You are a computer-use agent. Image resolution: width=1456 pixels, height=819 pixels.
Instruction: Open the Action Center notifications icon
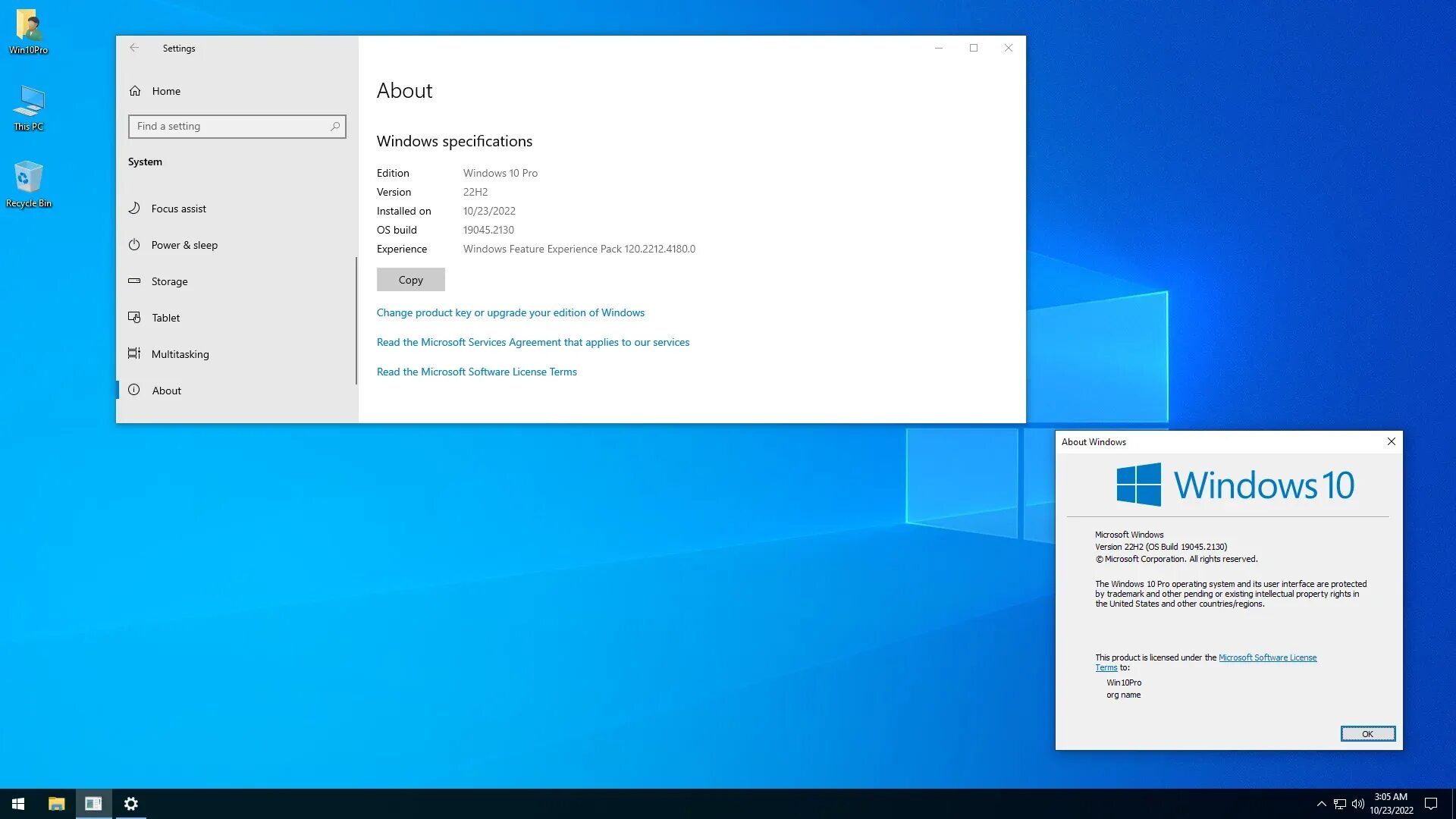(x=1431, y=804)
